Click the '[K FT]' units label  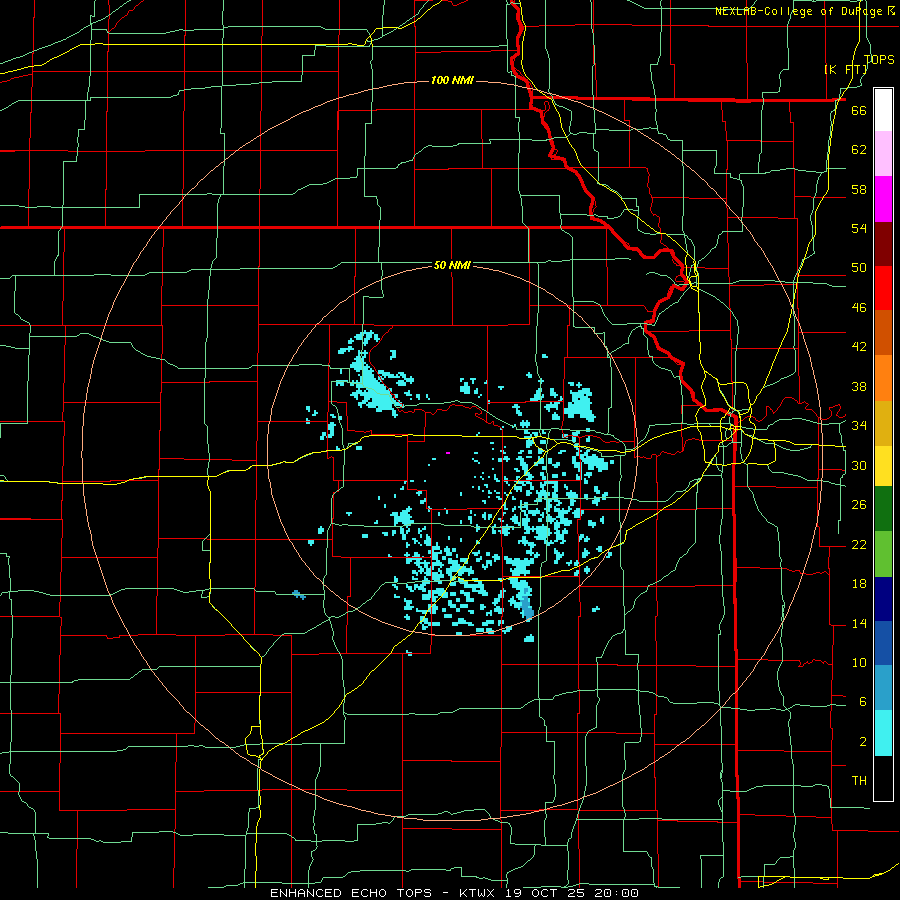[845, 69]
